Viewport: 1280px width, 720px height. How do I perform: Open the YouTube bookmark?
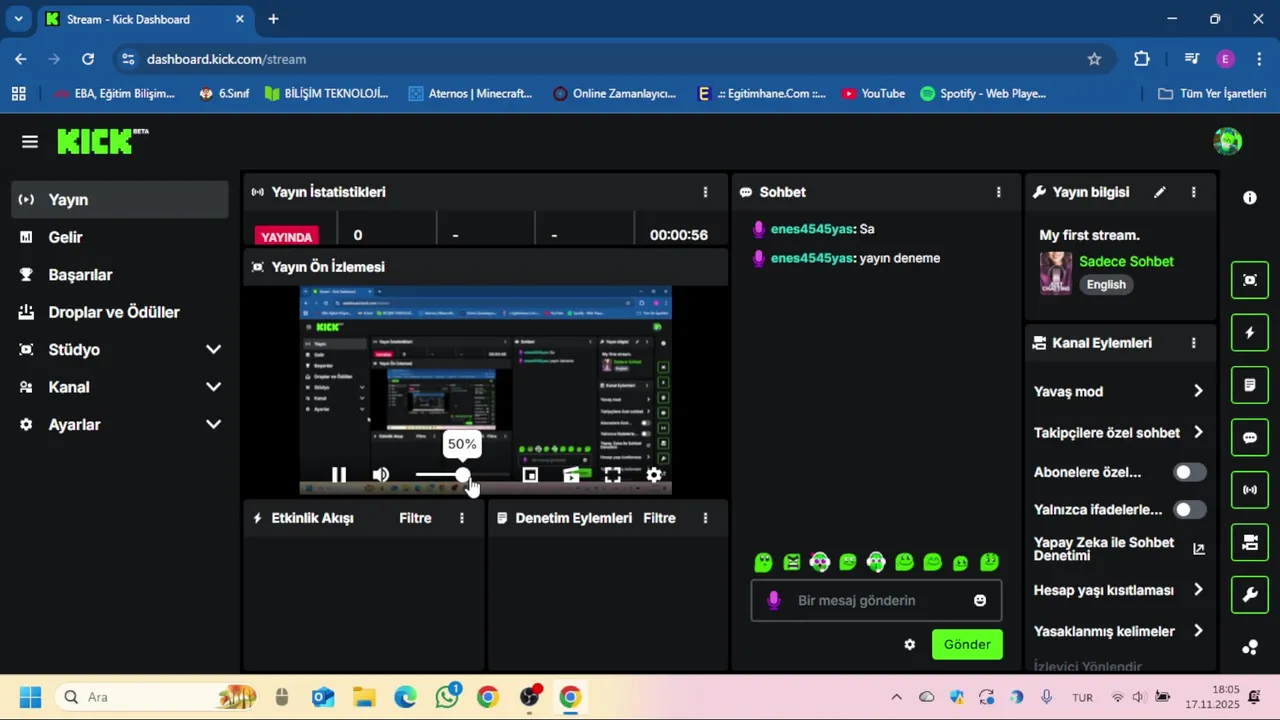pos(873,93)
